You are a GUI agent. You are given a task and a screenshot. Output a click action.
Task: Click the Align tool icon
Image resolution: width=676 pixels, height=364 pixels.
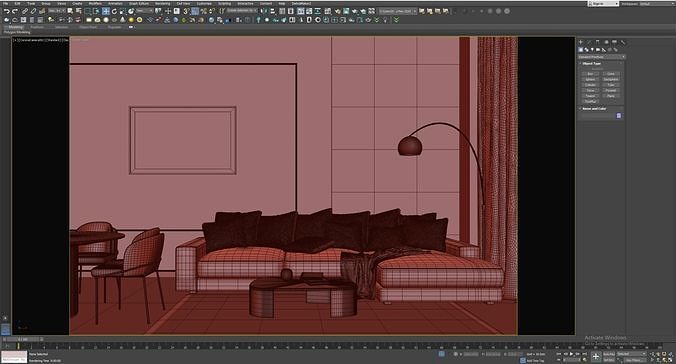click(x=272, y=11)
